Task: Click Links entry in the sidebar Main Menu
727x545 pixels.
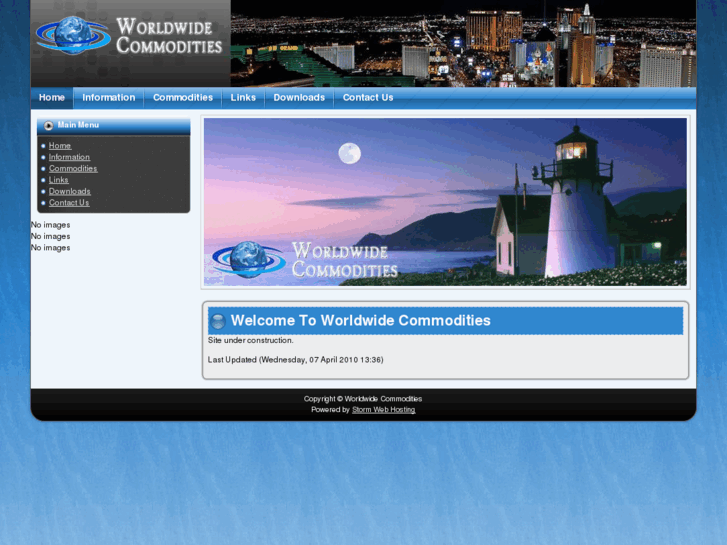Action: [x=59, y=180]
